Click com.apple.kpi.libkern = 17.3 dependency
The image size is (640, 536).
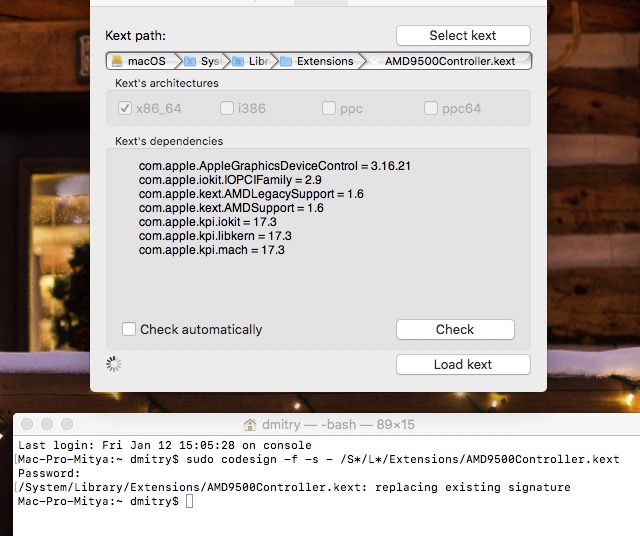[x=215, y=236]
